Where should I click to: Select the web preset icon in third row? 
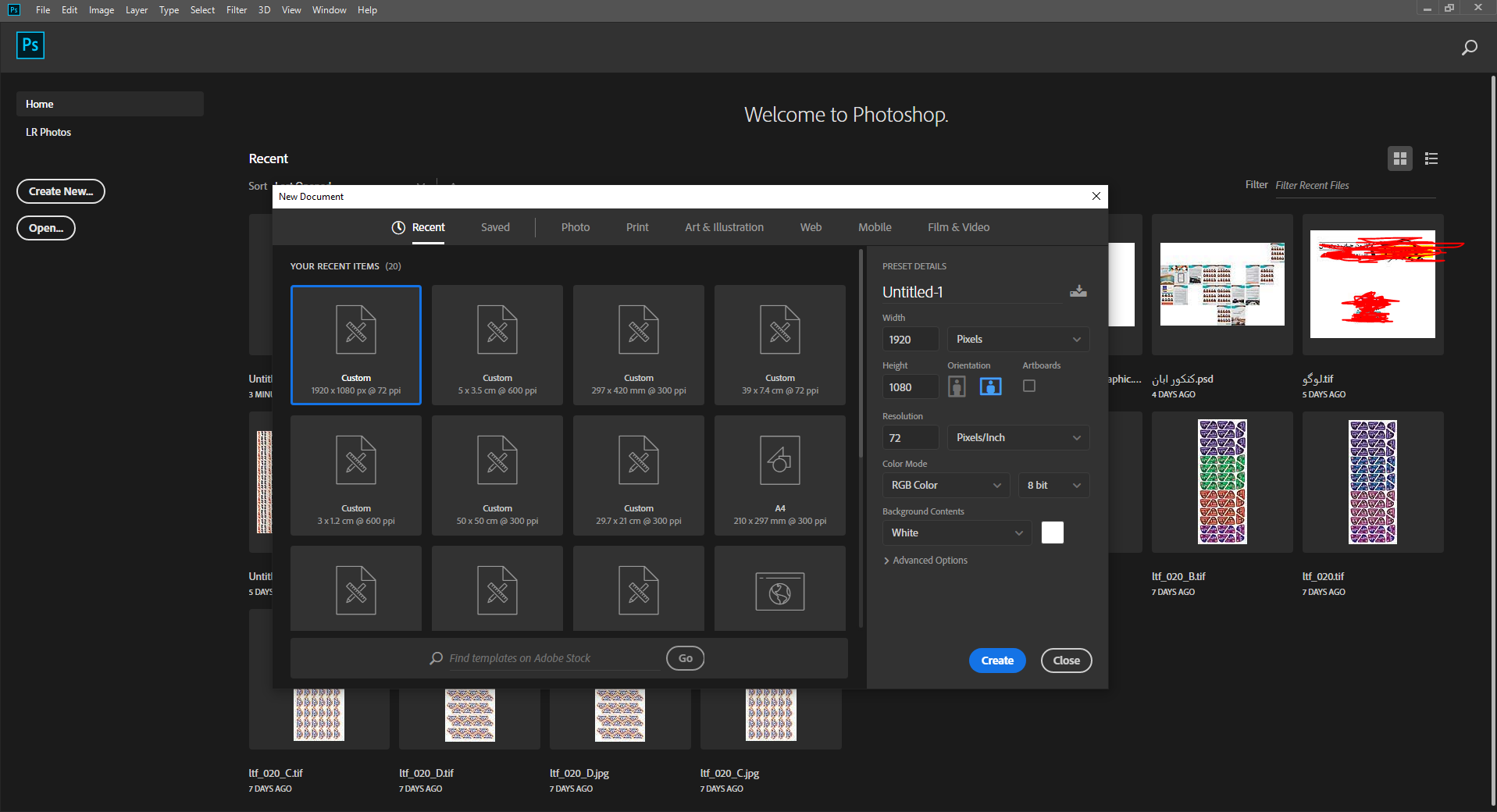780,591
